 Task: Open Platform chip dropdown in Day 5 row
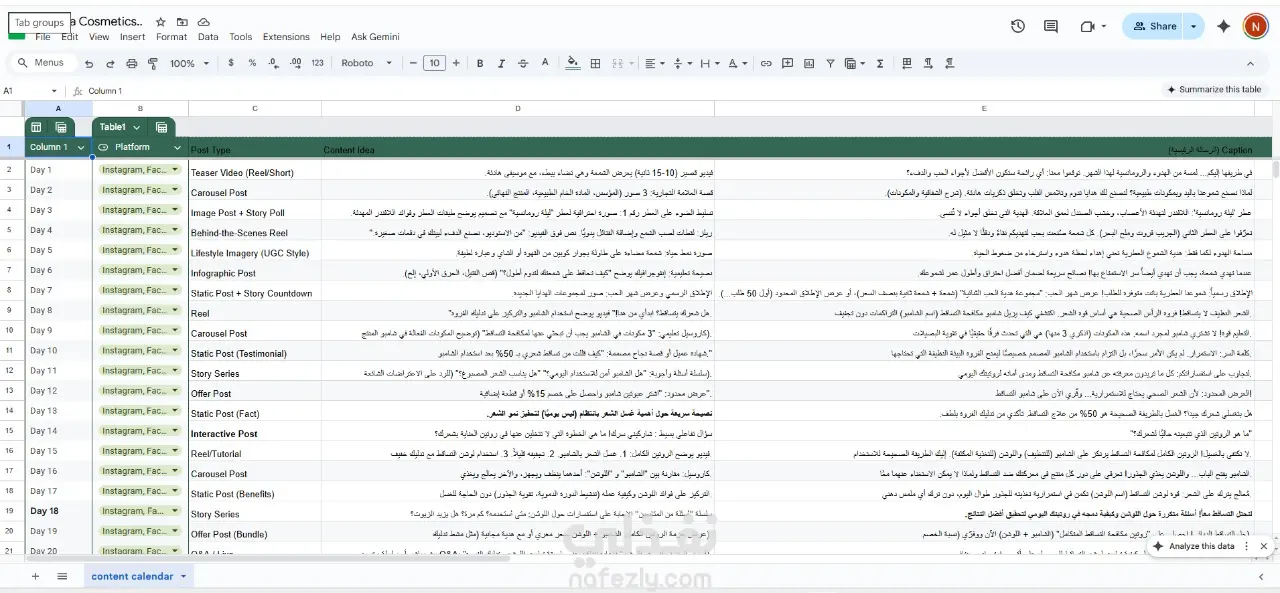(175, 250)
